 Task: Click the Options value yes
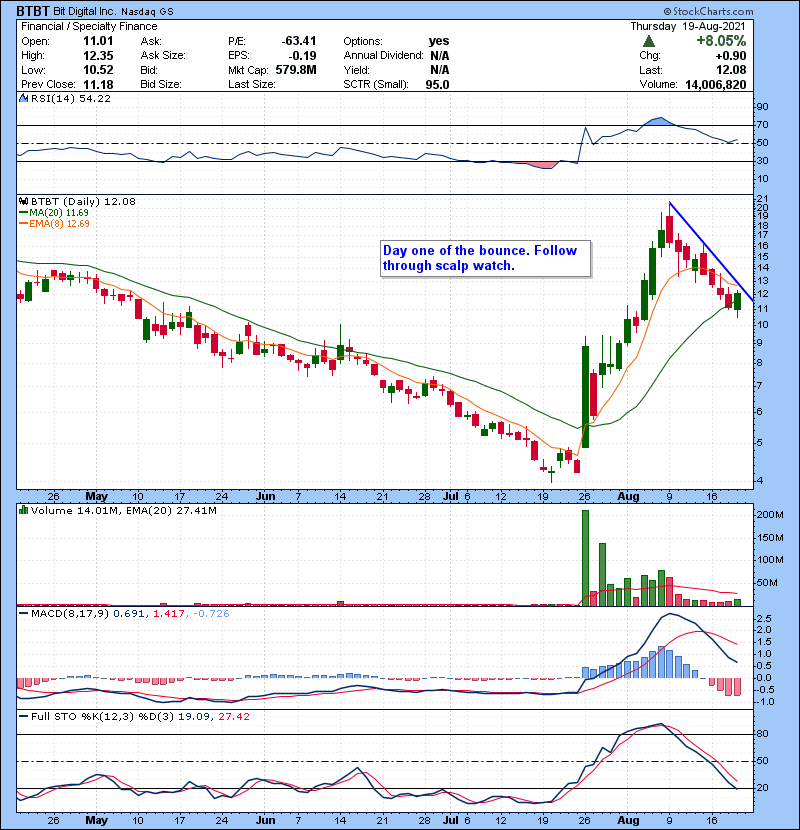click(x=439, y=41)
